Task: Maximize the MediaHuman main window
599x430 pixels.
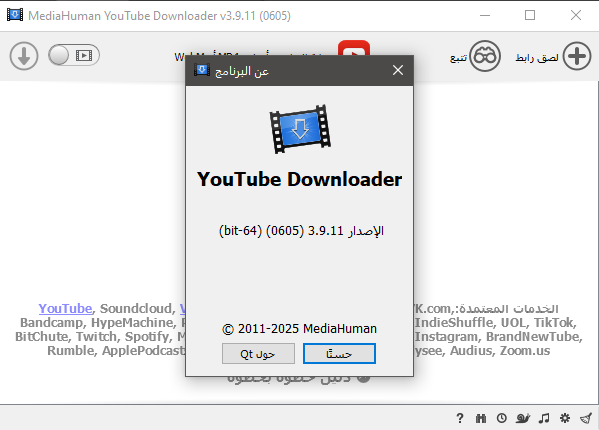Action: coord(530,15)
